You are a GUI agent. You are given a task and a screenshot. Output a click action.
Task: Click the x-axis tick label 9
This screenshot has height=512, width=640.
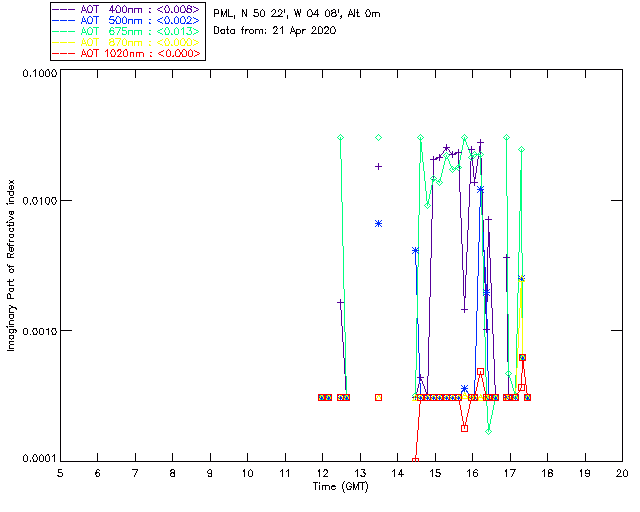pyautogui.click(x=210, y=473)
